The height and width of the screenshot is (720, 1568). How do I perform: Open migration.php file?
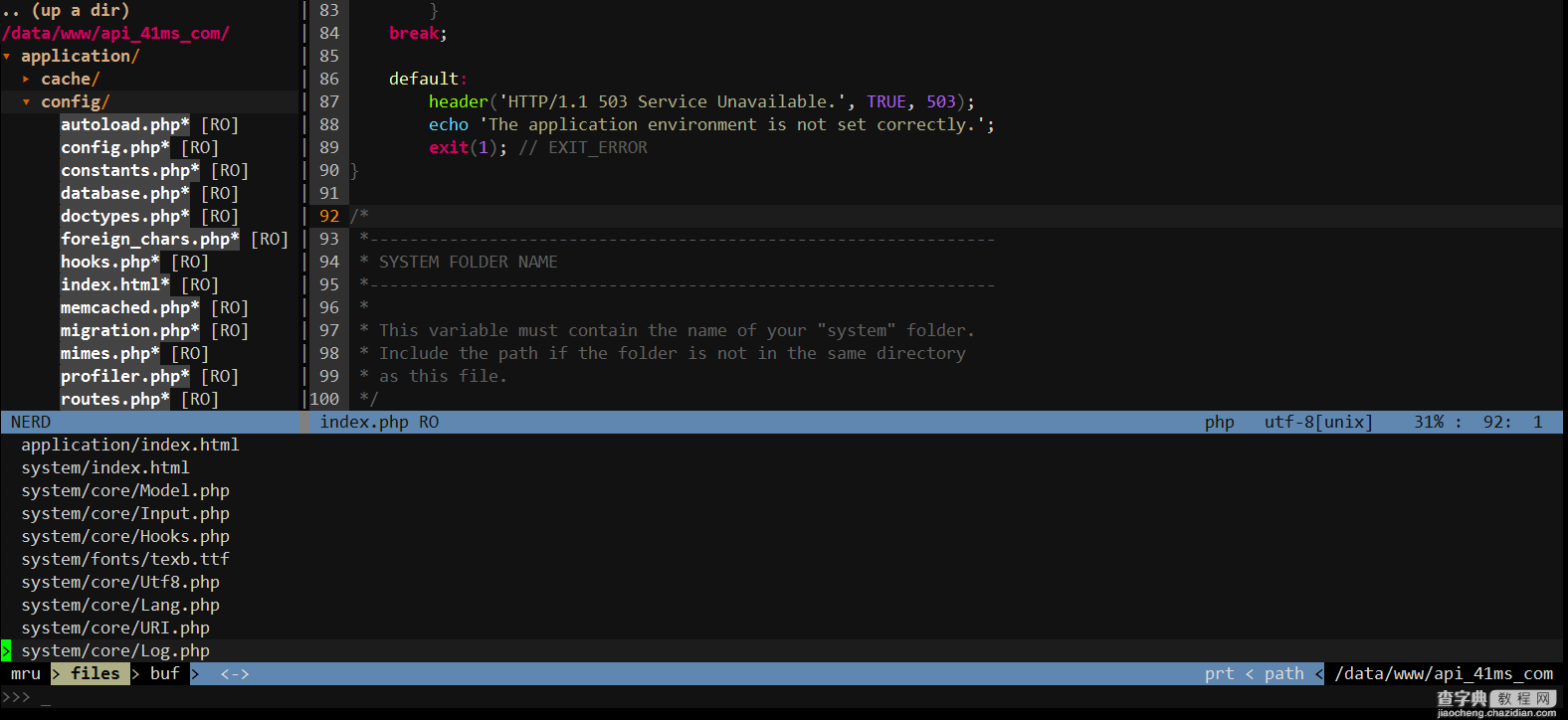(x=129, y=331)
